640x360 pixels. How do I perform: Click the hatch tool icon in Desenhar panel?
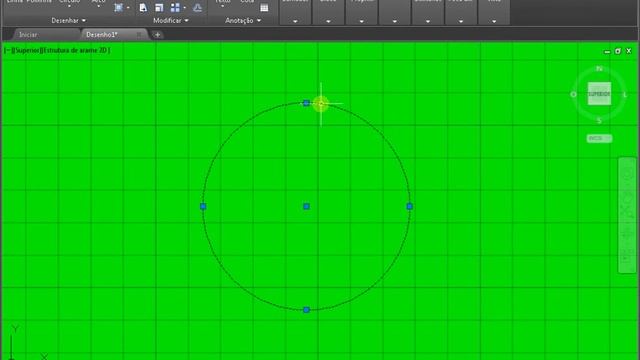118,8
